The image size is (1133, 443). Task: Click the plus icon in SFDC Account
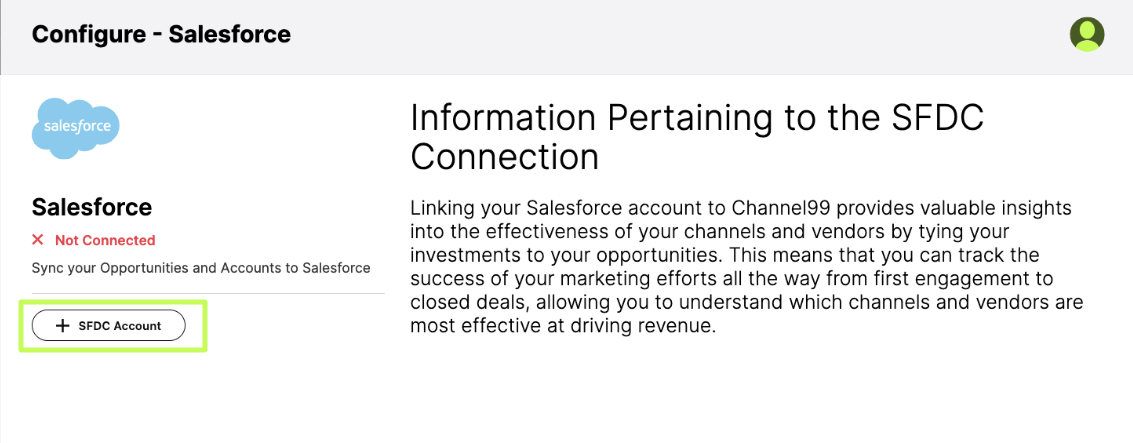pyautogui.click(x=62, y=326)
